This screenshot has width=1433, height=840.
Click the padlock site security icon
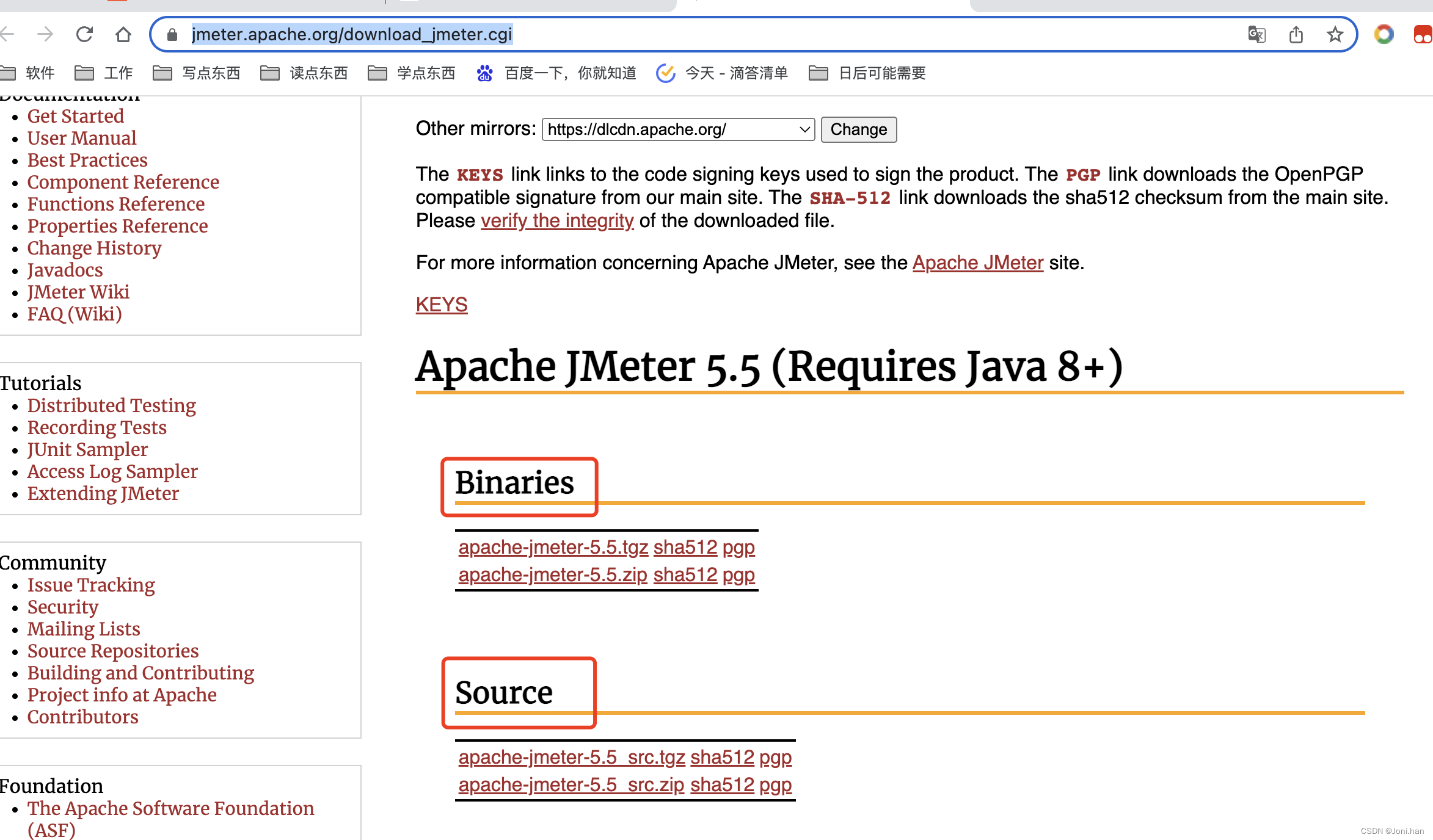click(172, 35)
